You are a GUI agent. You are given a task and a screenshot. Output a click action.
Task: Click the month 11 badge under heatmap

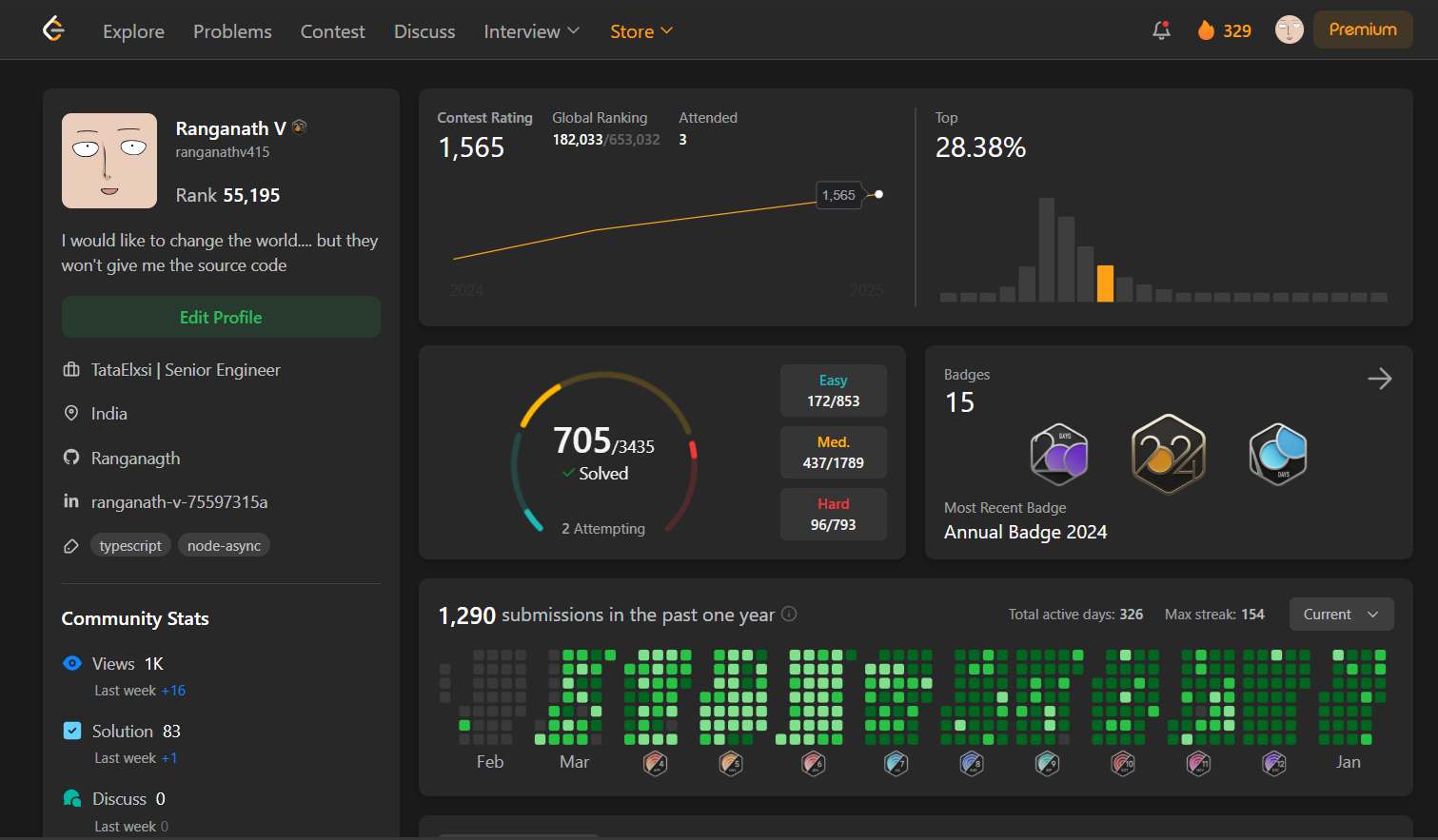pos(1199,763)
